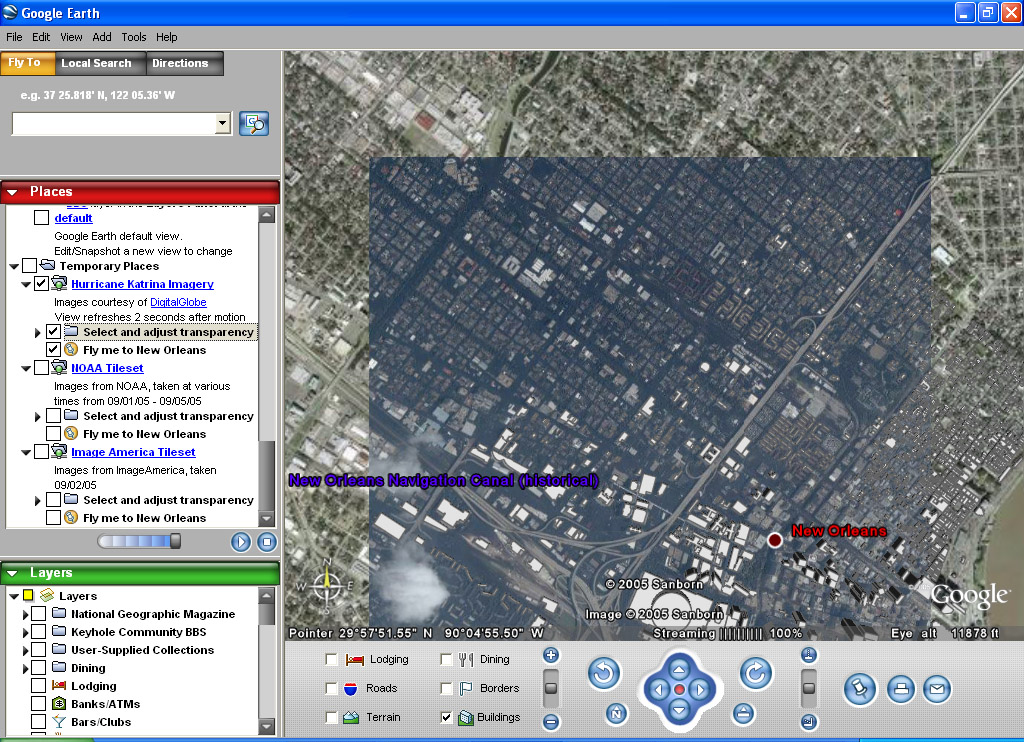Open the Hurricane Katrina Imagery link

click(142, 284)
